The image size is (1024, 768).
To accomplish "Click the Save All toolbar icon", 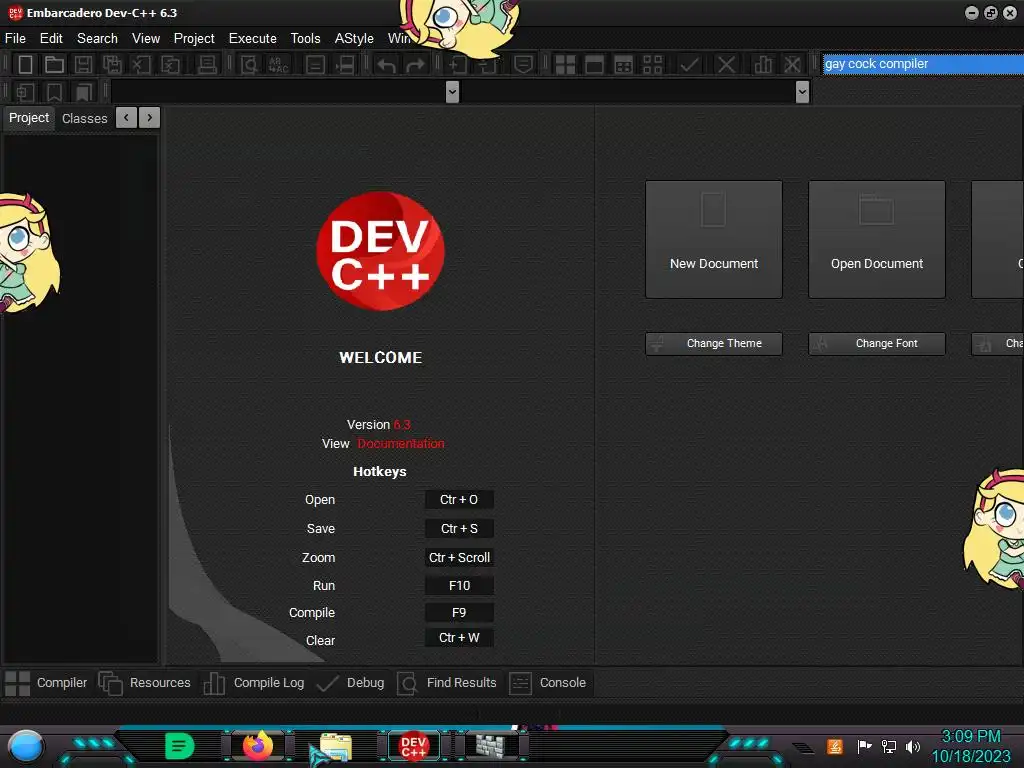I will coord(112,65).
